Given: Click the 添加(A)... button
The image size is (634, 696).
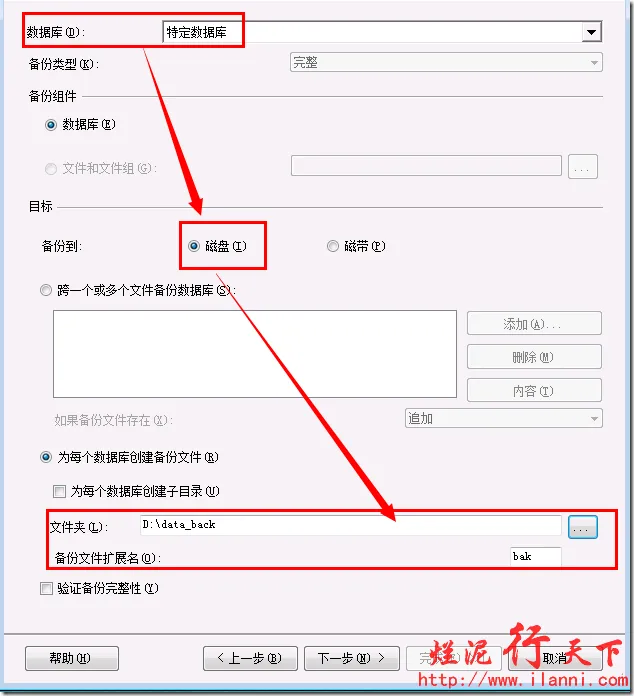Looking at the screenshot, I should coord(534,323).
